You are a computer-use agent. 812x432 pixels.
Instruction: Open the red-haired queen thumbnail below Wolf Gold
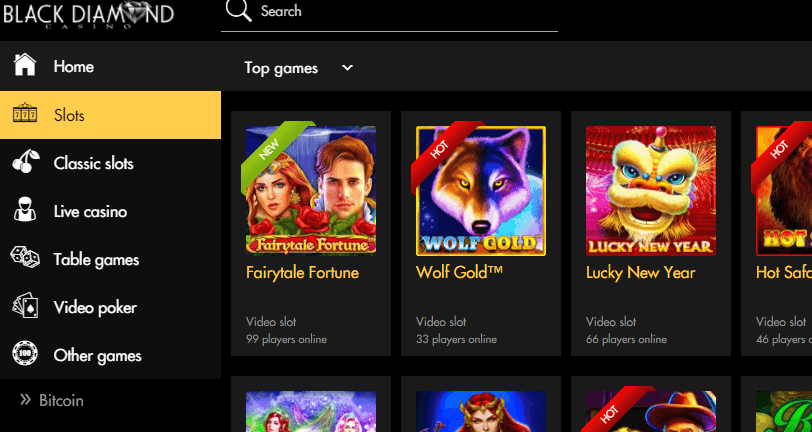coord(481,411)
